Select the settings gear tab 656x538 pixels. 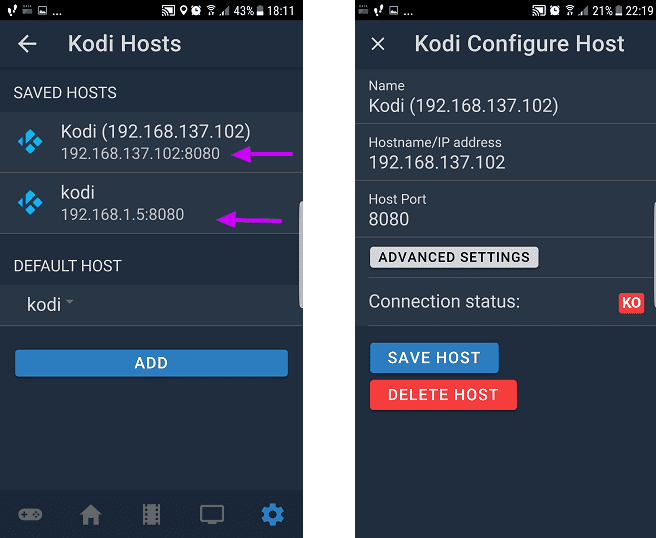273,514
